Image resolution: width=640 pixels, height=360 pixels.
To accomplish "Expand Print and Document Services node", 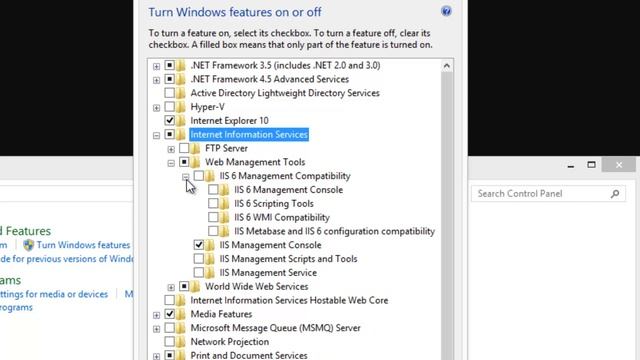I will pyautogui.click(x=156, y=356).
